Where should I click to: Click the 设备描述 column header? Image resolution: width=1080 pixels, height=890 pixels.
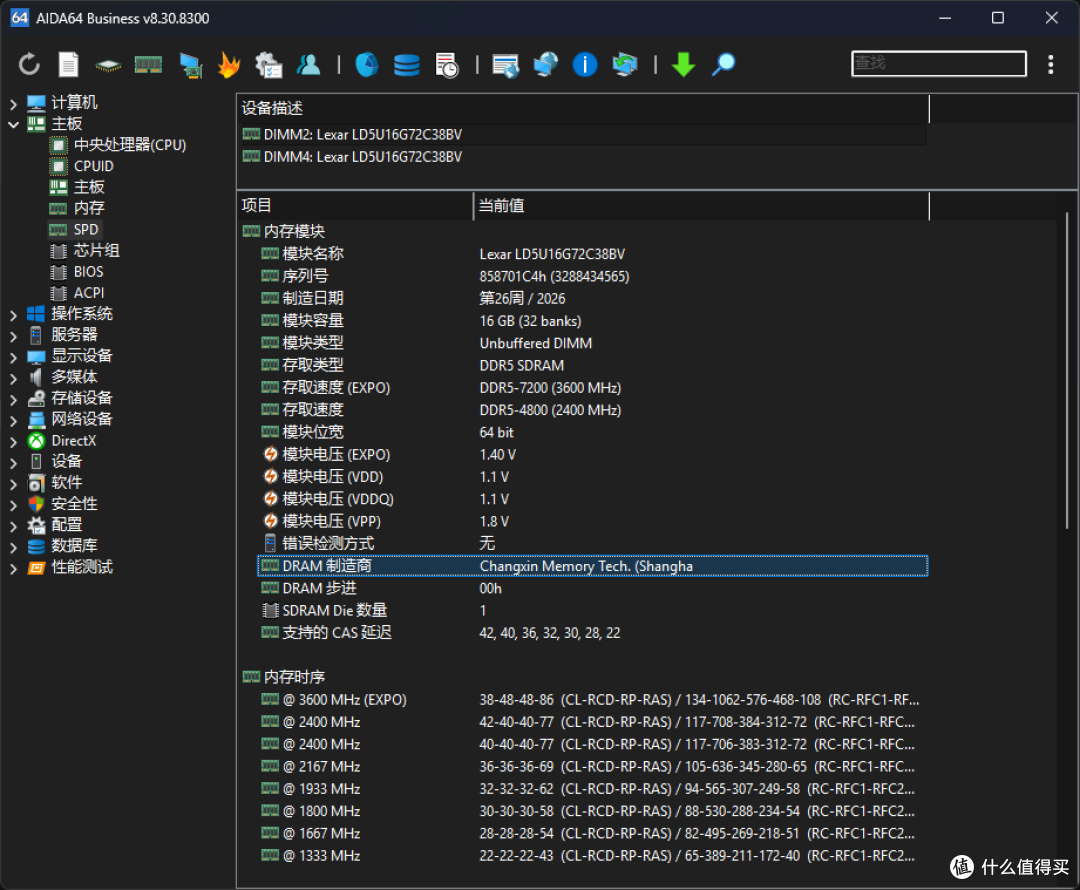[x=583, y=108]
